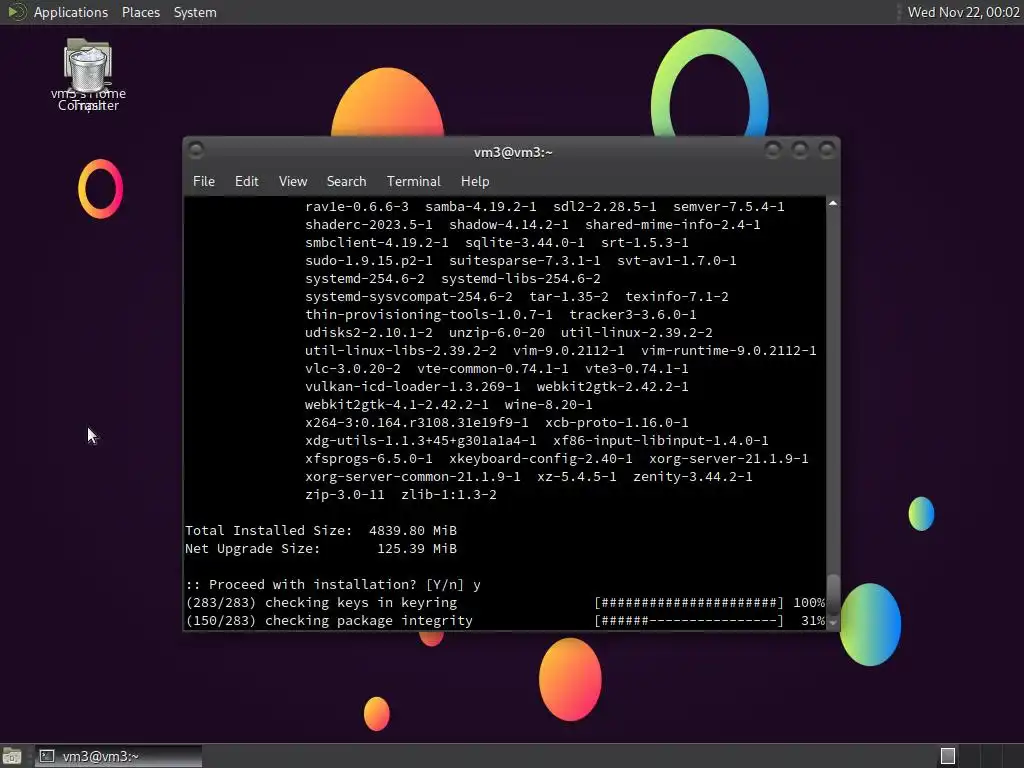Image resolution: width=1024 pixels, height=768 pixels.
Task: Open the terminal View menu
Action: (293, 182)
